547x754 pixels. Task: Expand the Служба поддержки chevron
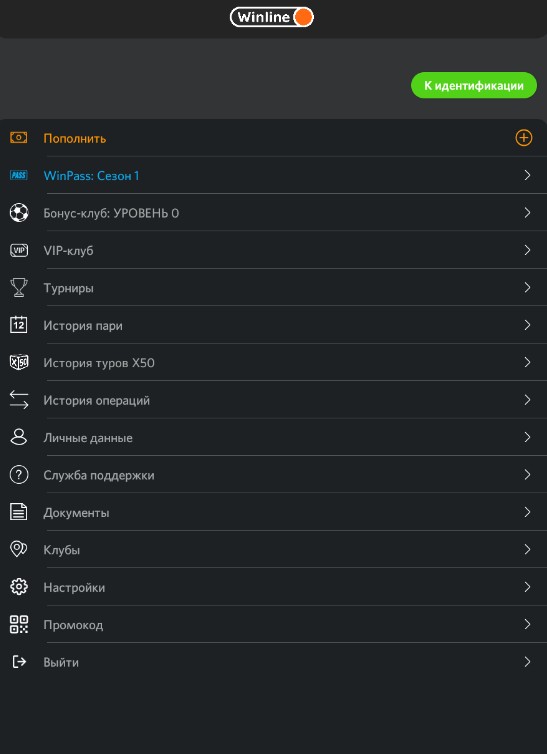click(527, 475)
